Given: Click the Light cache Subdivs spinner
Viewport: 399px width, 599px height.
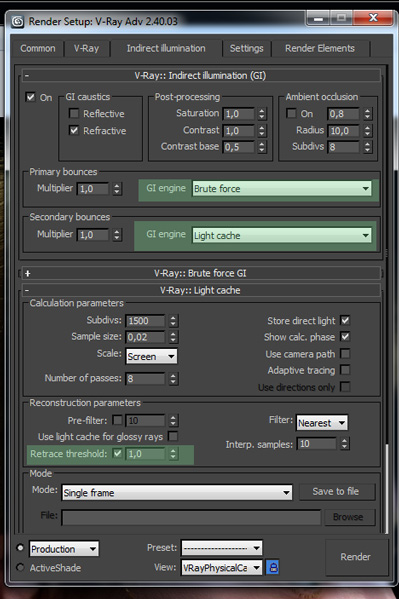Looking at the screenshot, I should [x=174, y=321].
